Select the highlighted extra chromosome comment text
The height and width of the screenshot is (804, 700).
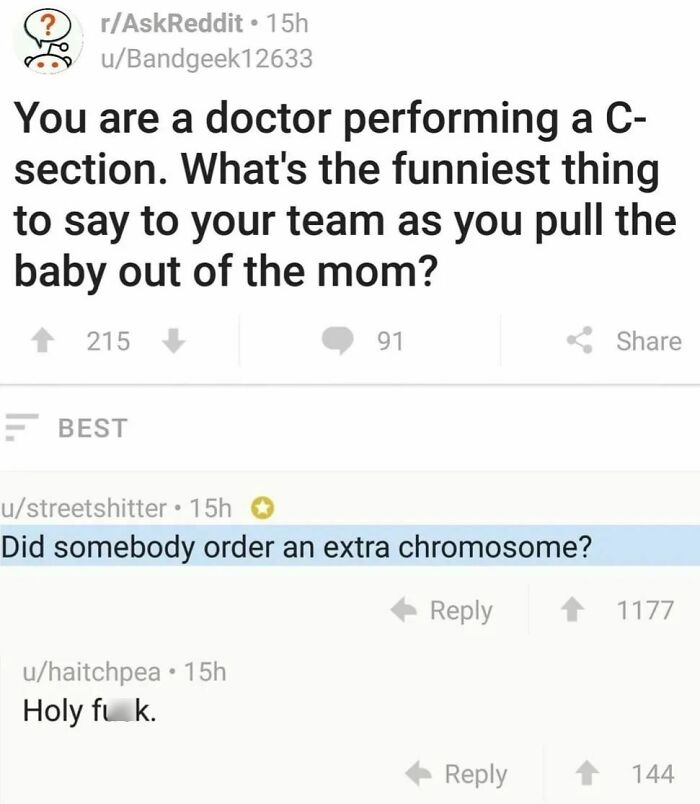297,548
